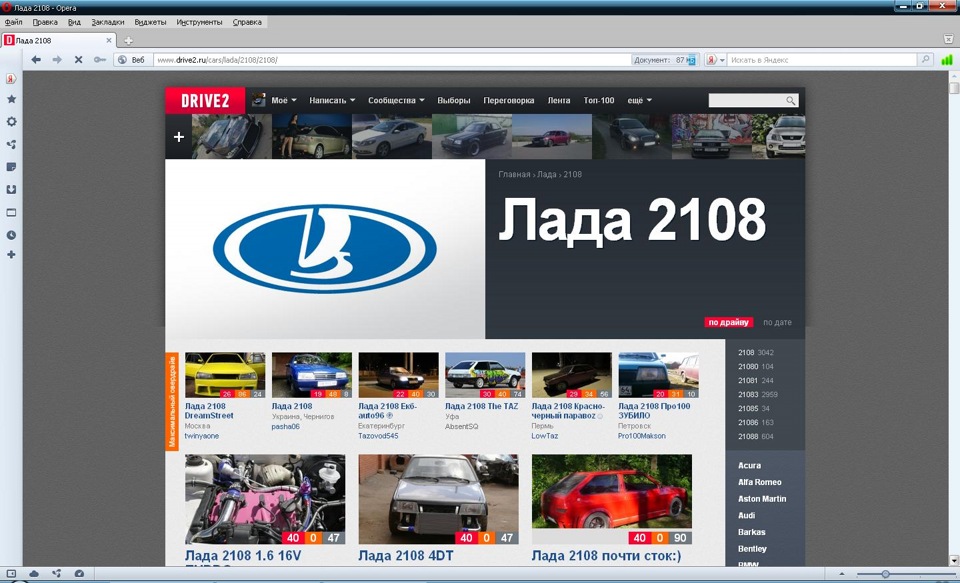Open the Лада 2108 1.6 16V title link

[x=243, y=555]
